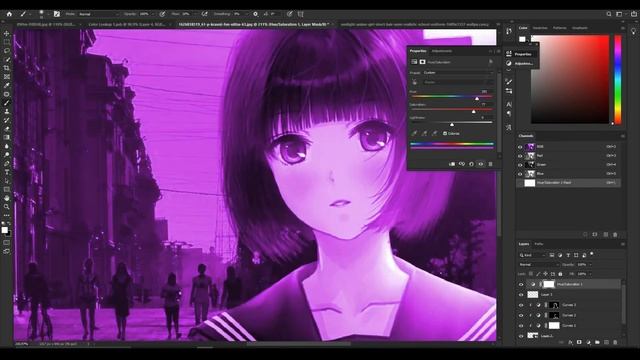Open the layer Fill dropdown arrow
Image resolution: width=640 pixels, height=360 pixels.
coord(590,274)
